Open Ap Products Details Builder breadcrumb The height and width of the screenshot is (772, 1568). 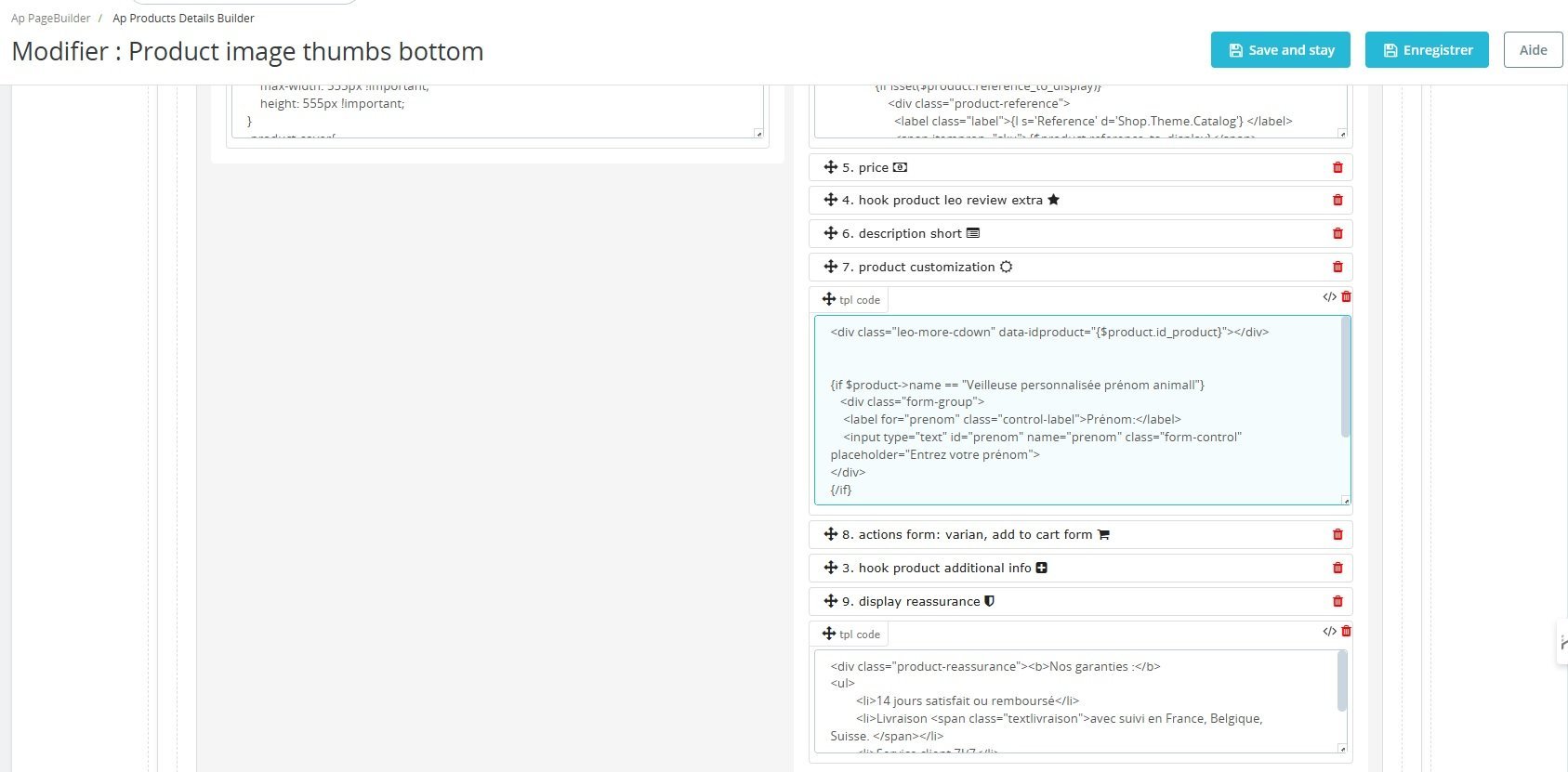tap(183, 19)
